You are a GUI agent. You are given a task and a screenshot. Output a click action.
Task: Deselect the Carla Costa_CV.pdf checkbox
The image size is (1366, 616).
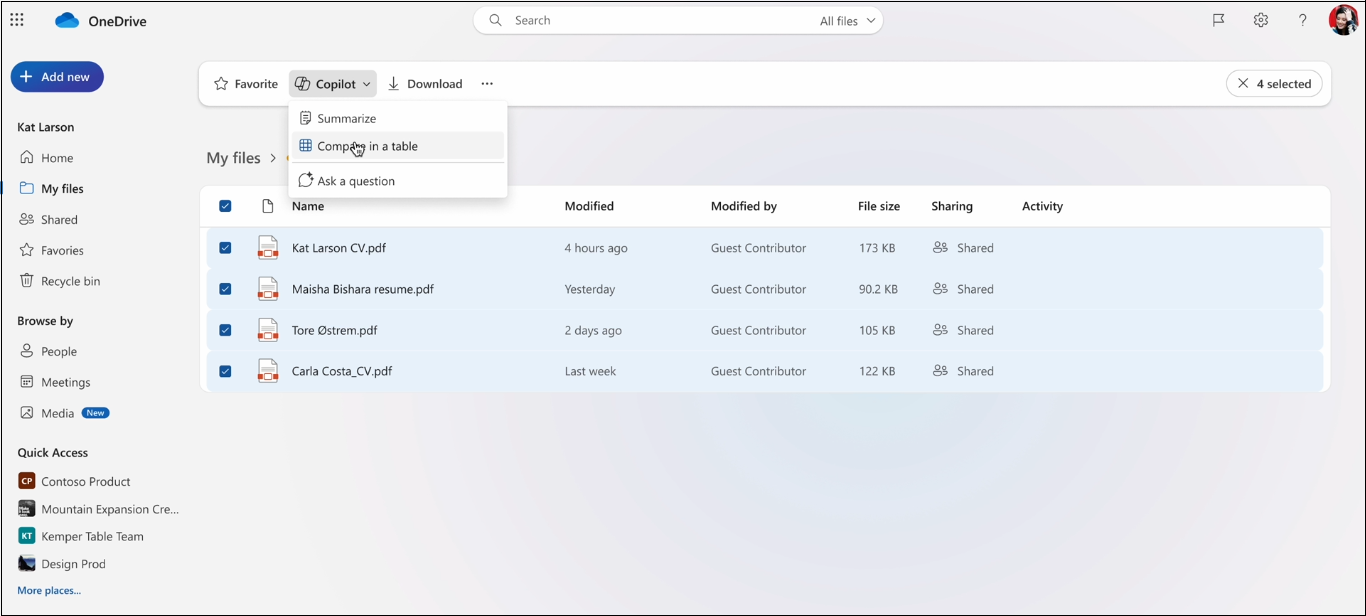click(x=225, y=371)
